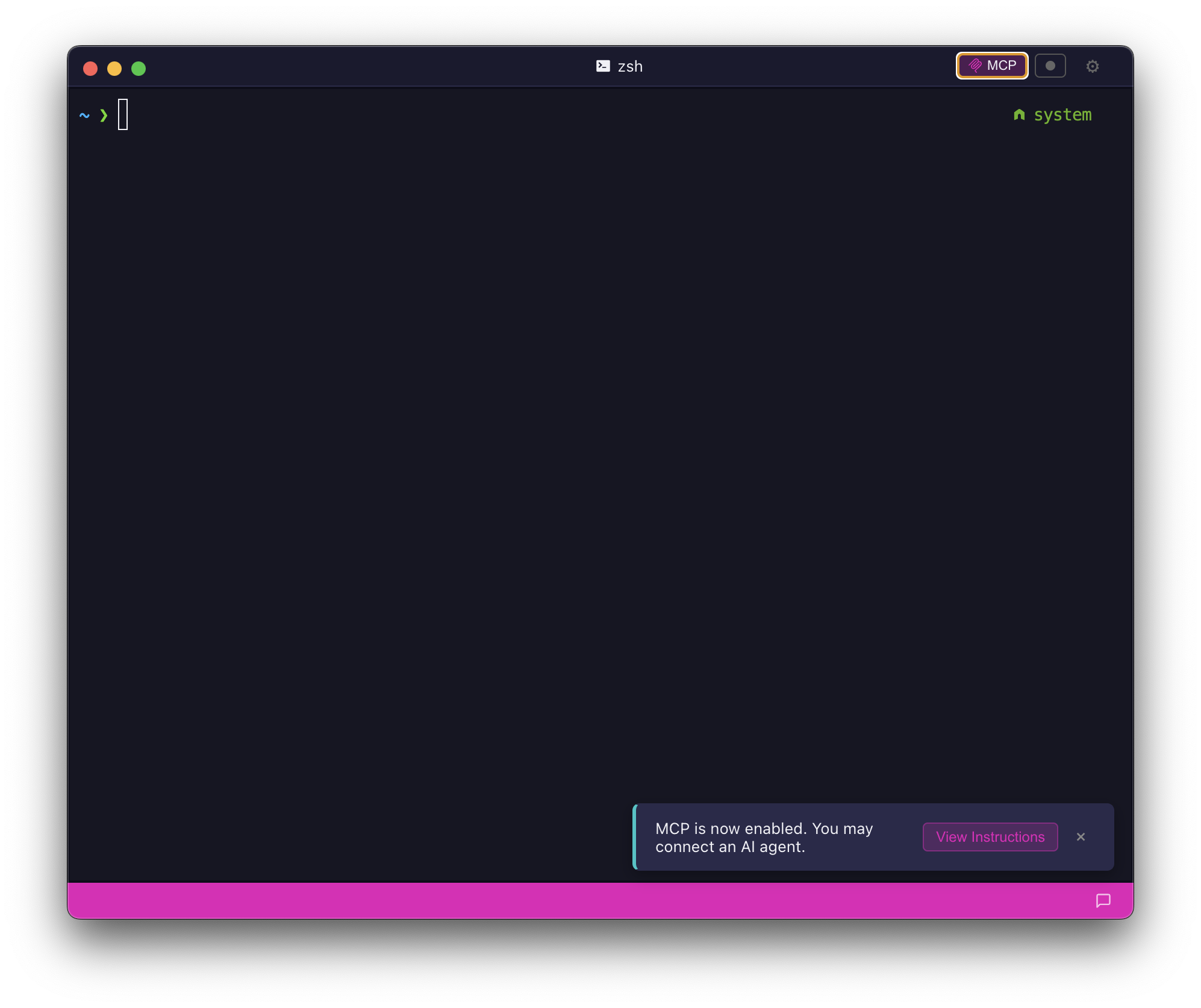Open settings via the gear icon
The width and height of the screenshot is (1201, 1008).
[1094, 66]
